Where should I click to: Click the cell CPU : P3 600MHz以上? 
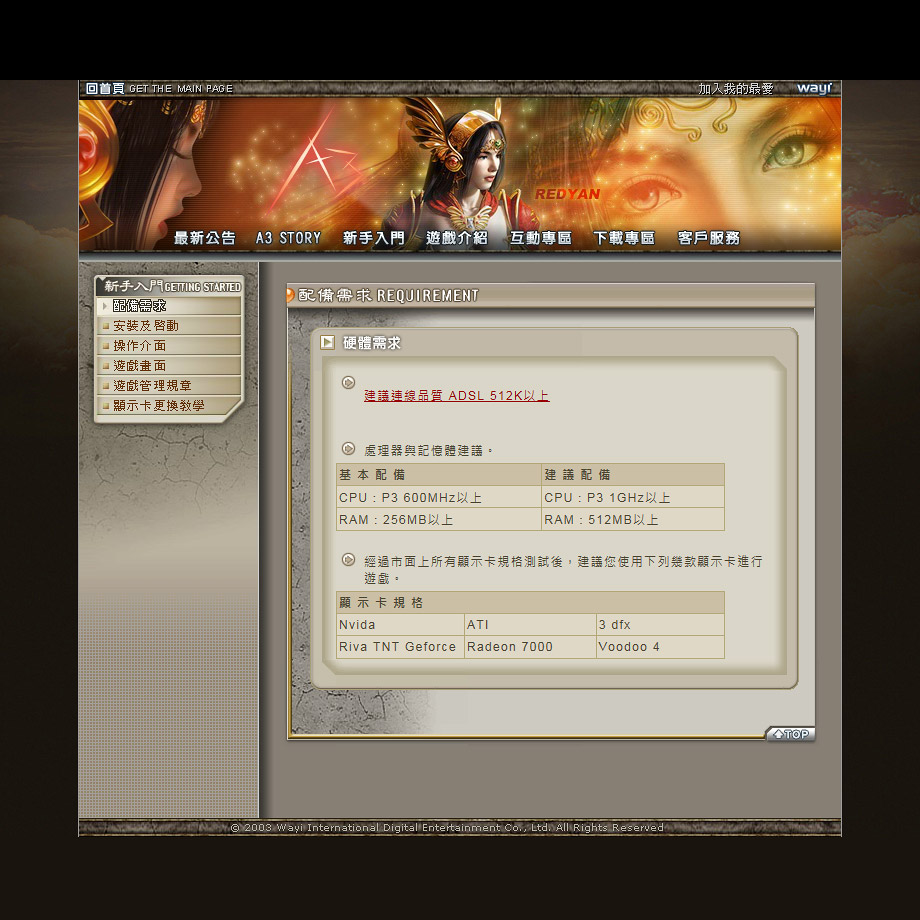pos(438,497)
